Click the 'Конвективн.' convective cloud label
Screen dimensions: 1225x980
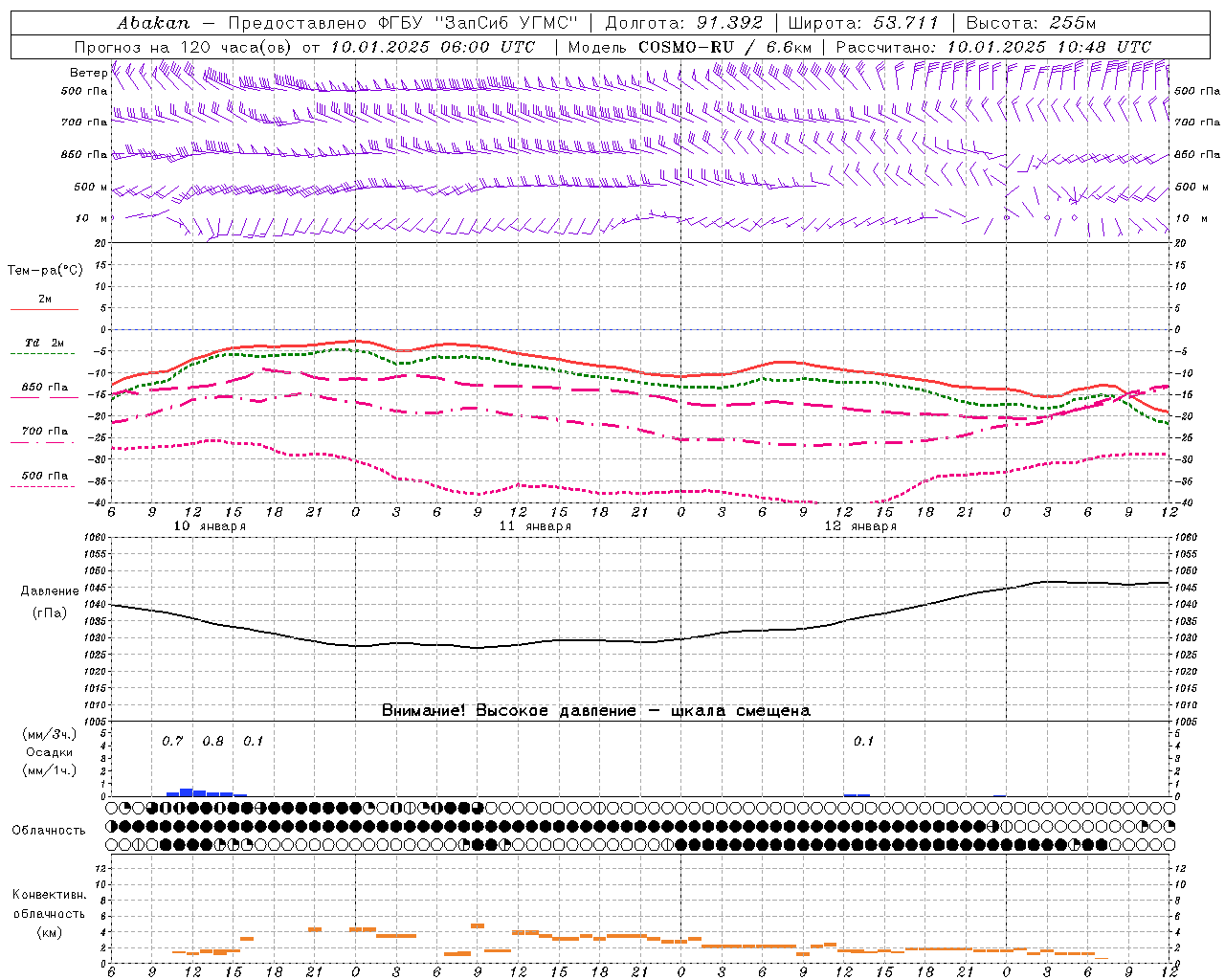click(49, 895)
